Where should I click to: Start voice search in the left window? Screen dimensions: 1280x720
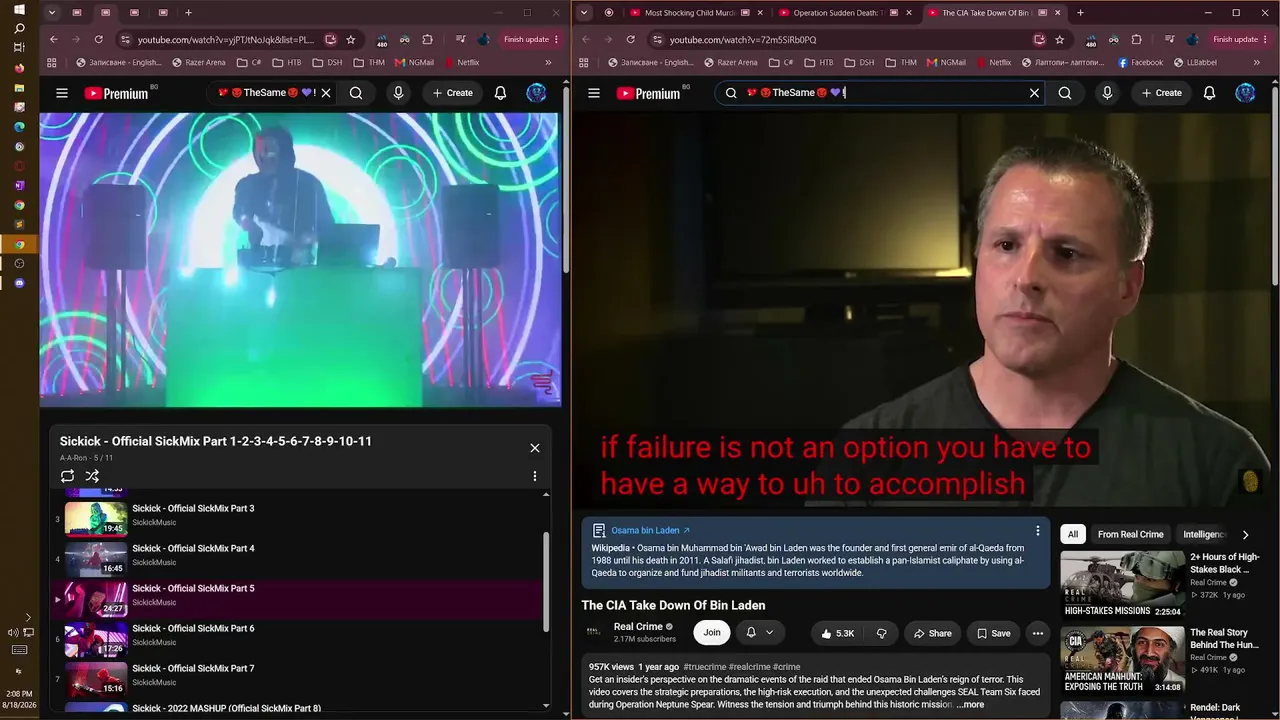point(398,93)
